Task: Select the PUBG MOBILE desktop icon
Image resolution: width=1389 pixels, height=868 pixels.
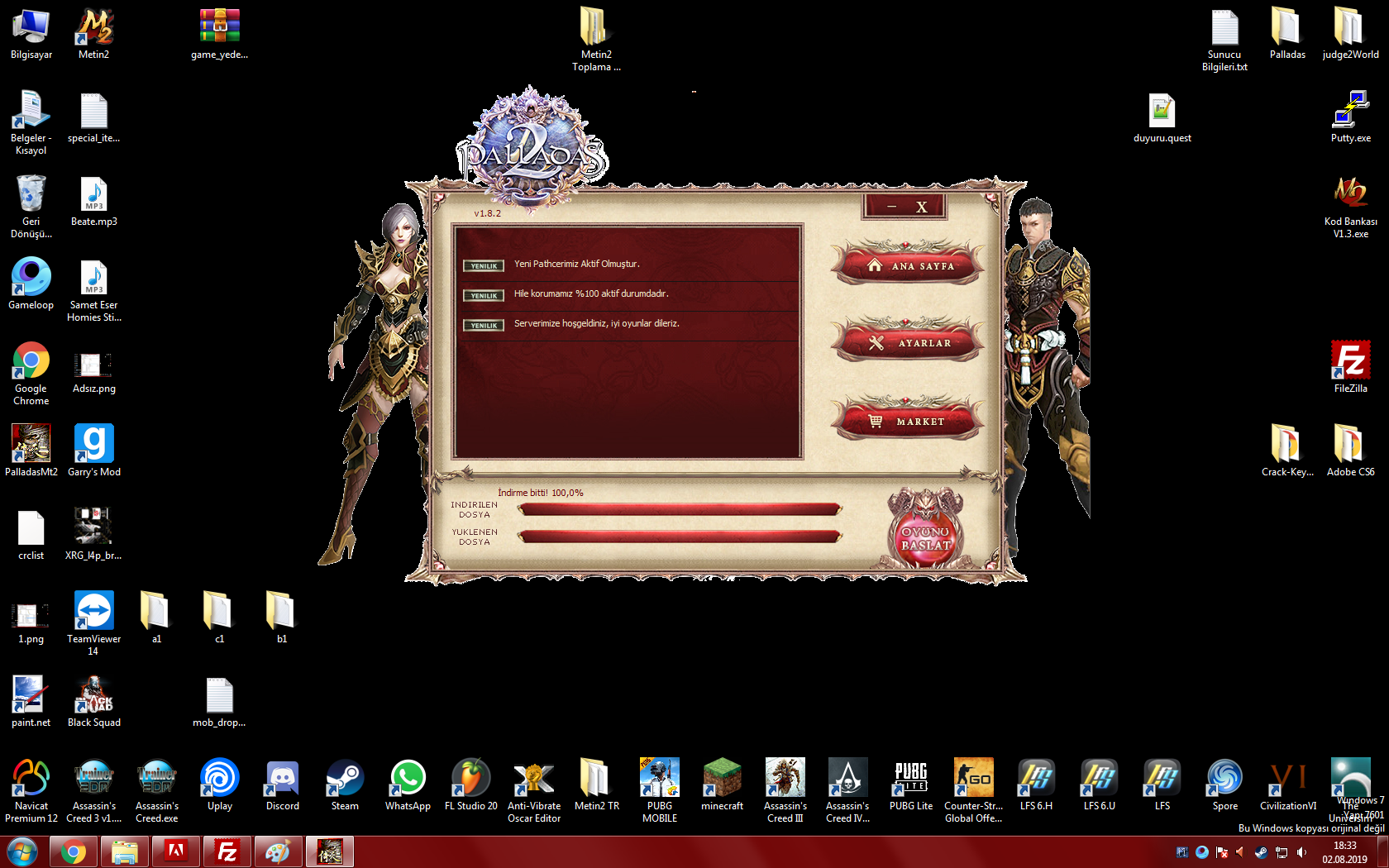Action: pyautogui.click(x=659, y=791)
